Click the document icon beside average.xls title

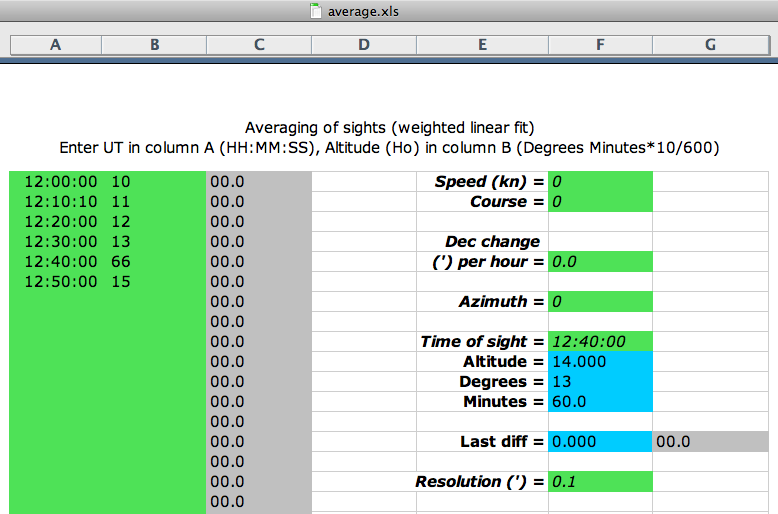click(x=317, y=12)
